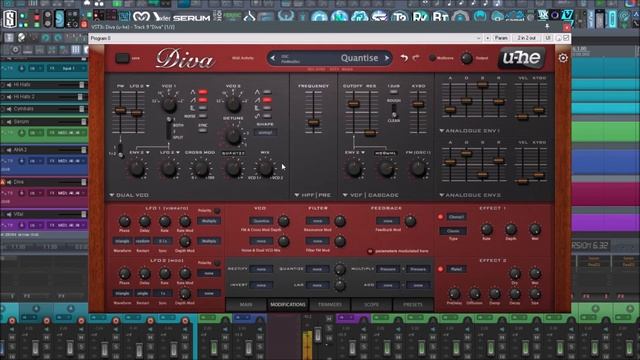Go to next preset with right arrow

point(387,58)
